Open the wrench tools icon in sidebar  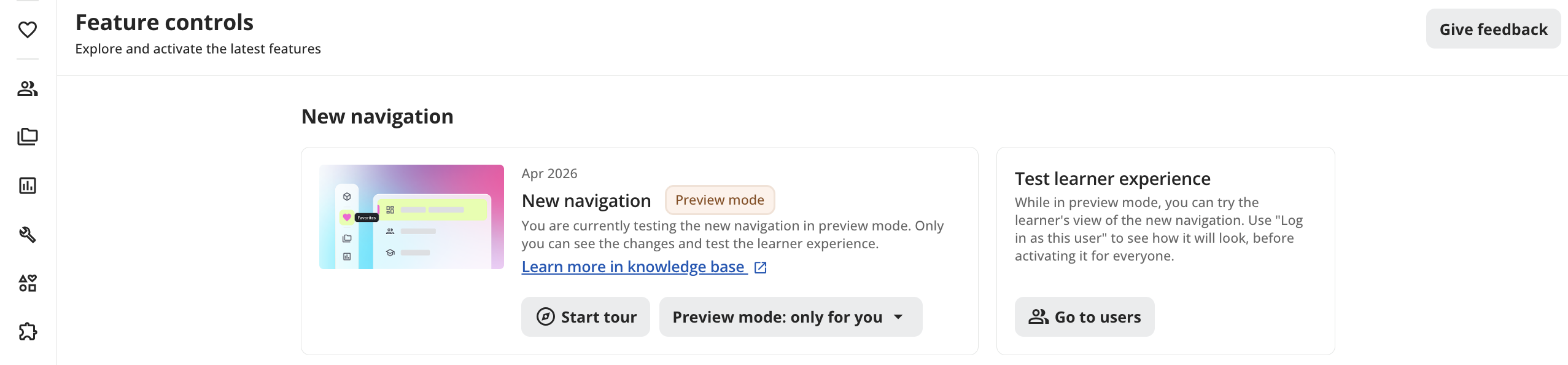(28, 234)
